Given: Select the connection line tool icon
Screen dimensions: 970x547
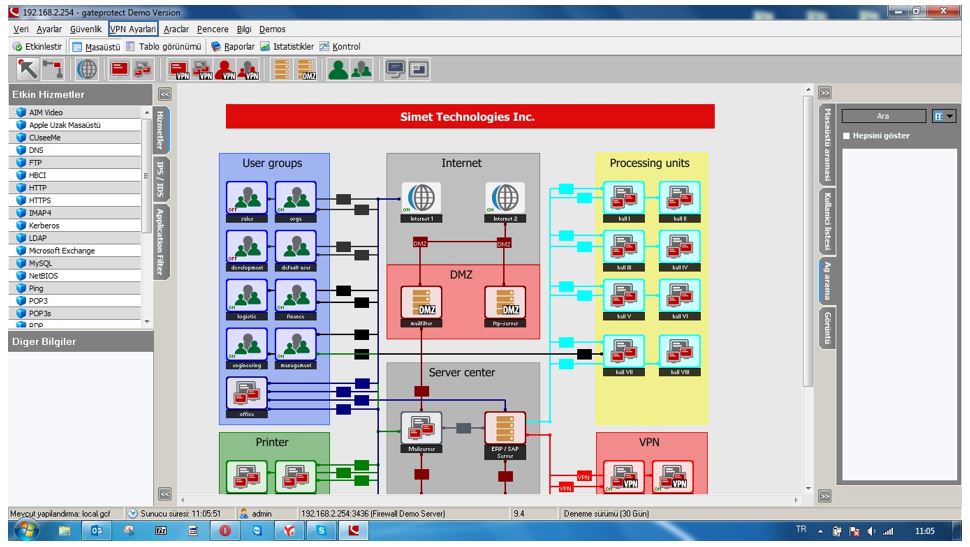Looking at the screenshot, I should 52,69.
